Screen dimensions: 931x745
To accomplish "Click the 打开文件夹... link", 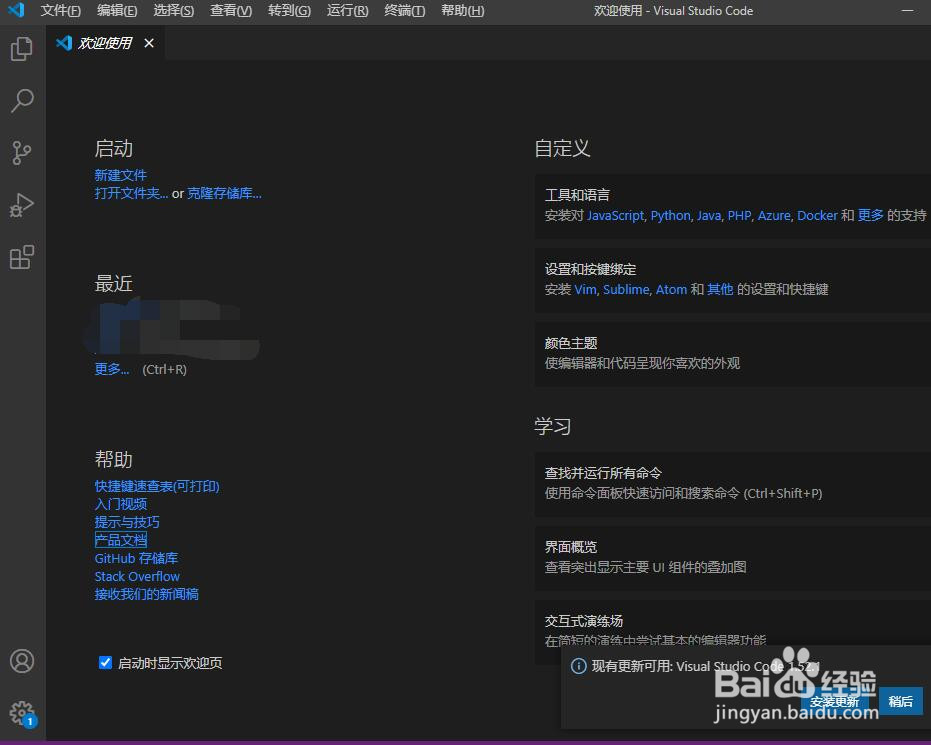I will (131, 193).
